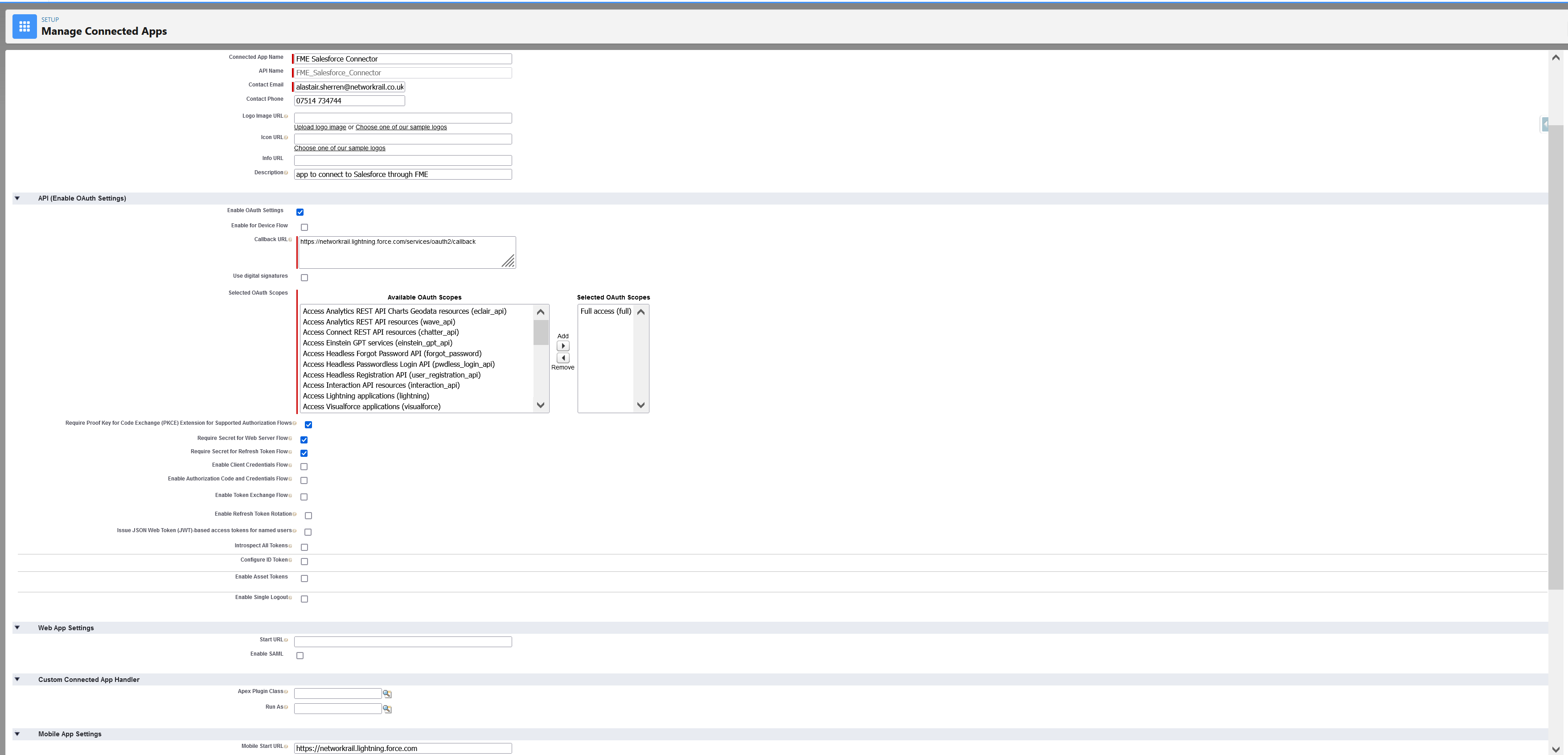
Task: Check Enable for Device Flow
Action: [304, 227]
